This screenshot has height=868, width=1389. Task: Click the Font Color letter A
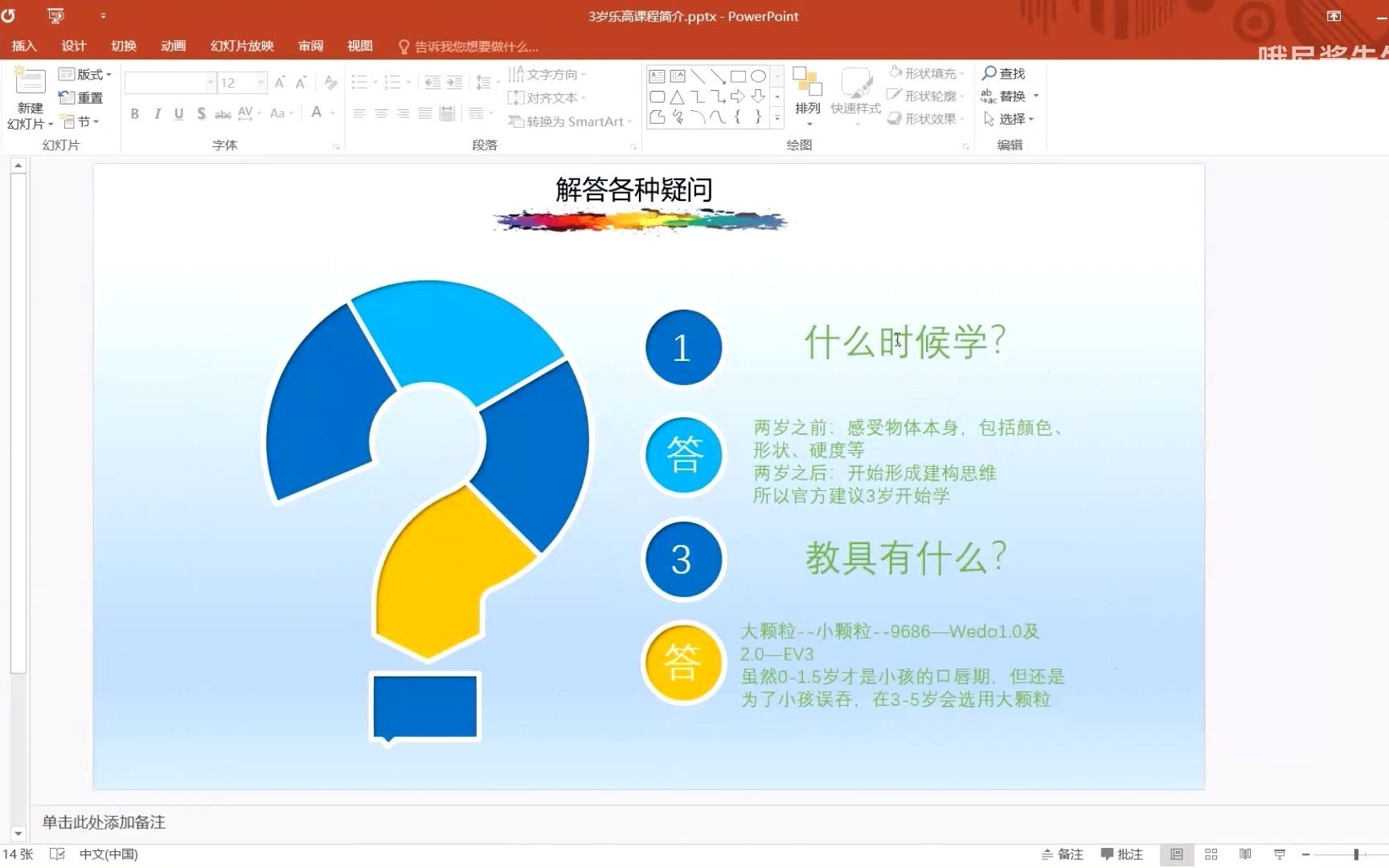point(317,113)
